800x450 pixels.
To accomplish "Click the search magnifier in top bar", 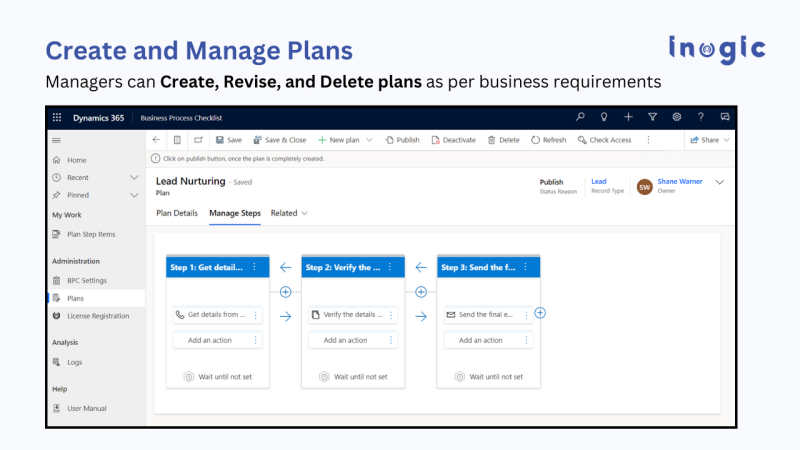I will pos(580,118).
